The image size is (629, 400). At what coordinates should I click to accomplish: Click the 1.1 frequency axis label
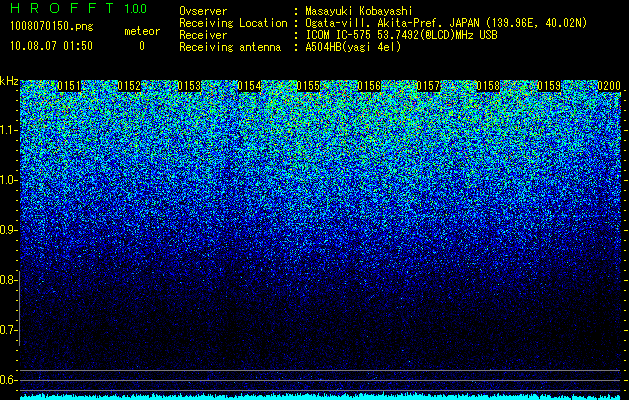pyautogui.click(x=9, y=131)
